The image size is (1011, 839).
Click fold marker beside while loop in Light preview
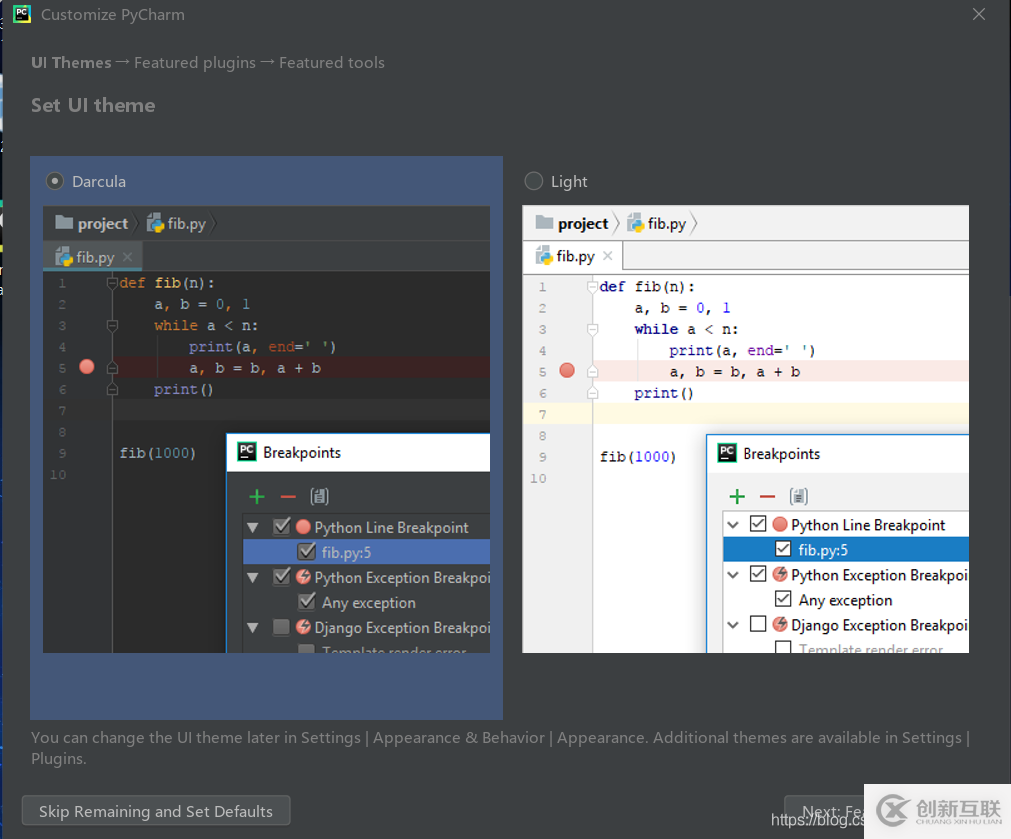point(592,330)
